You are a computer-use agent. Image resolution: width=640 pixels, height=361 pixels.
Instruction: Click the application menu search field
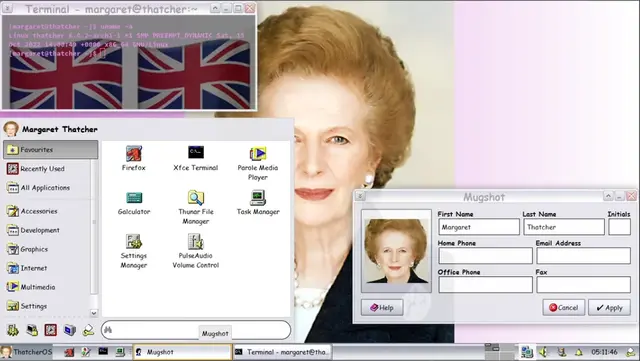[196, 330]
